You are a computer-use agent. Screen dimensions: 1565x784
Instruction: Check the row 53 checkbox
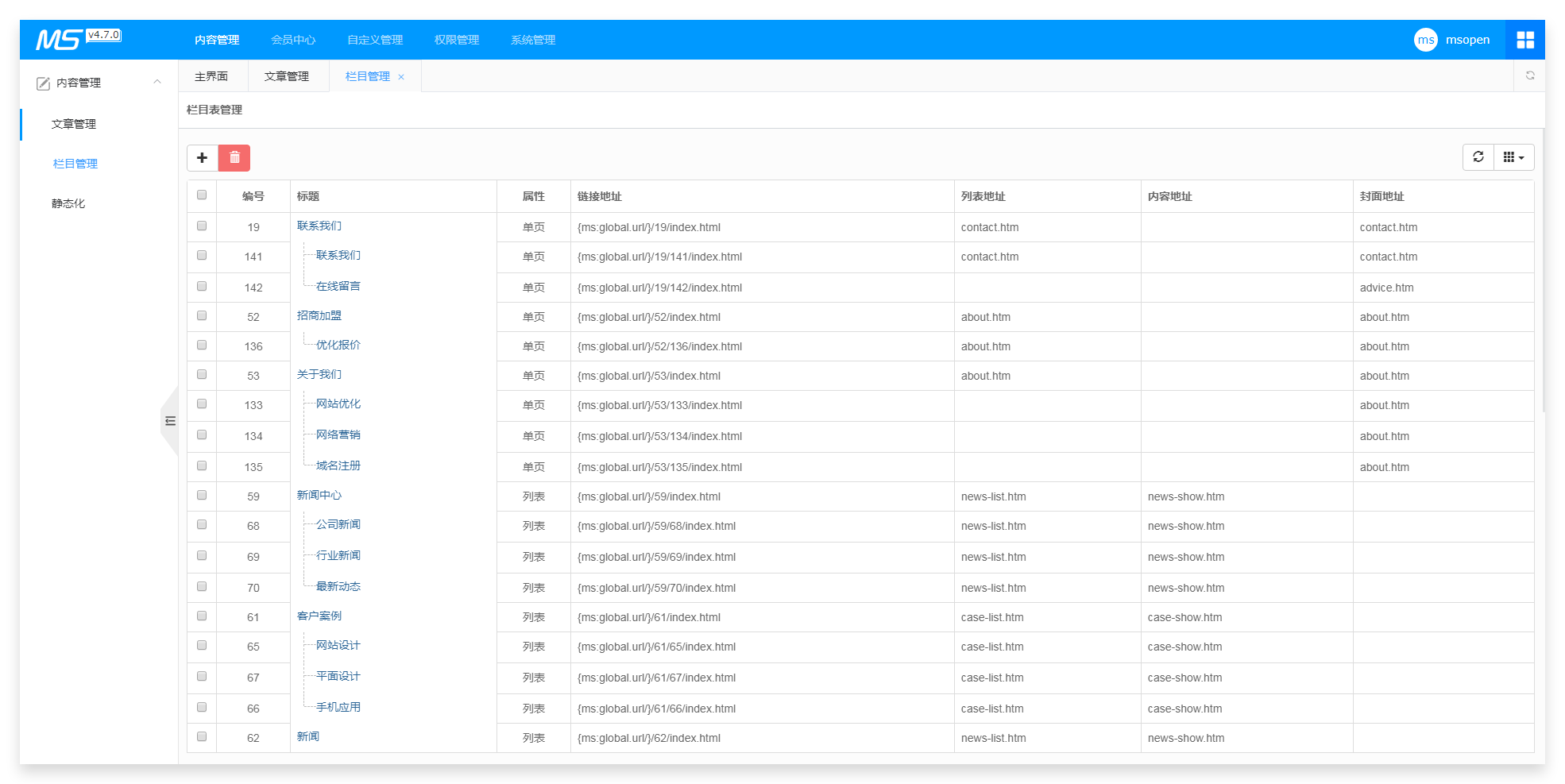202,374
